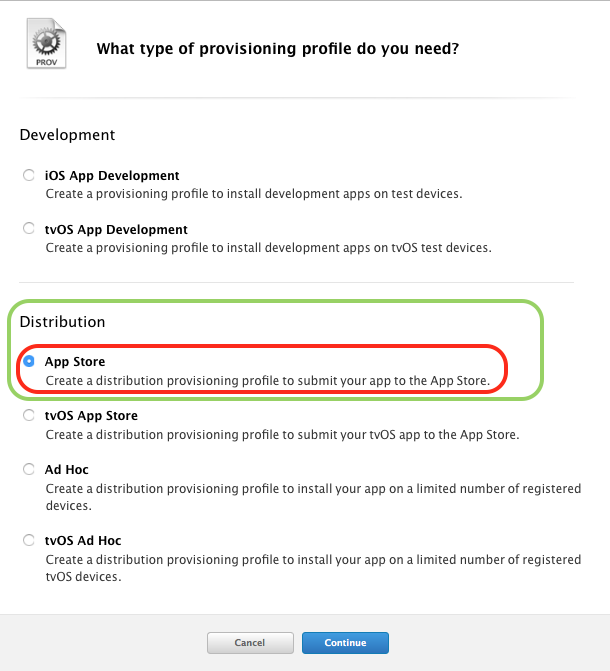Click the Cancel button
The width and height of the screenshot is (610, 671).
250,643
